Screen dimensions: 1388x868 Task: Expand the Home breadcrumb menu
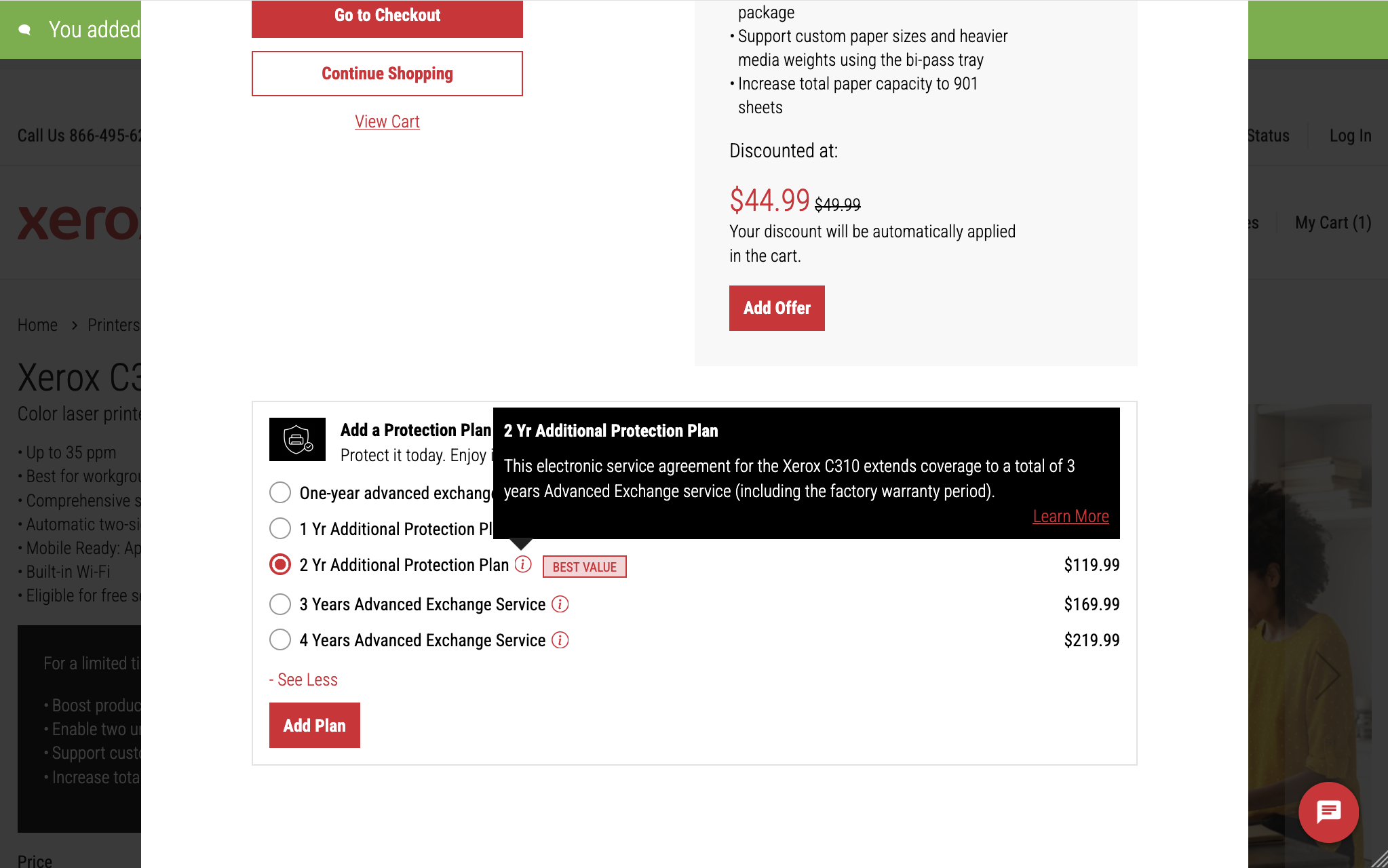tap(37, 325)
